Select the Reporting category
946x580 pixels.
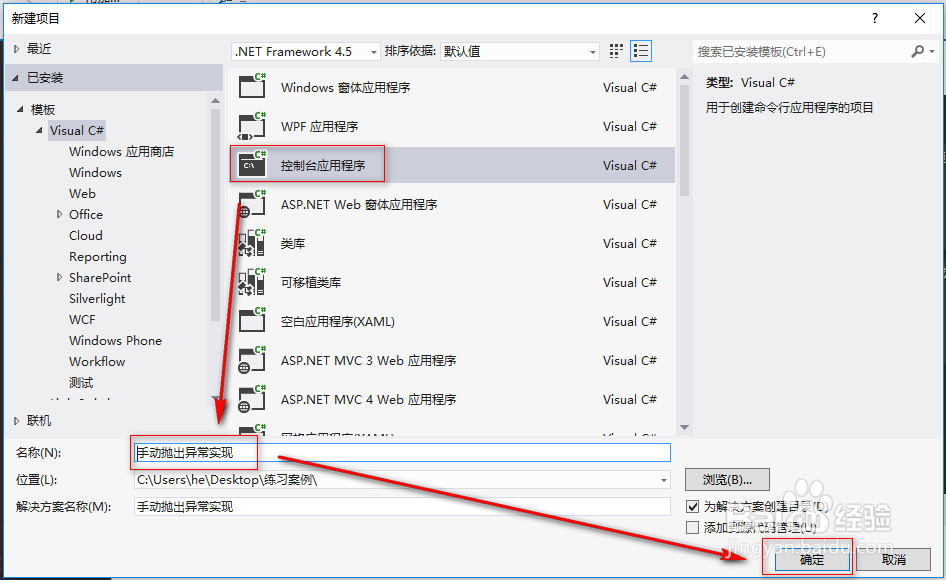pos(98,257)
